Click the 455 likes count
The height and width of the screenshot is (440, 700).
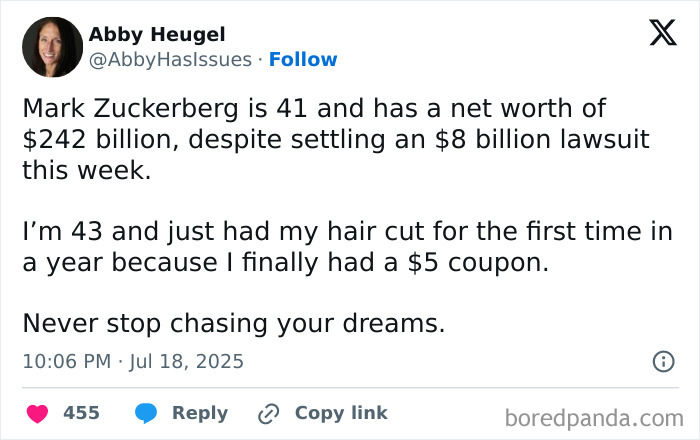tap(81, 412)
